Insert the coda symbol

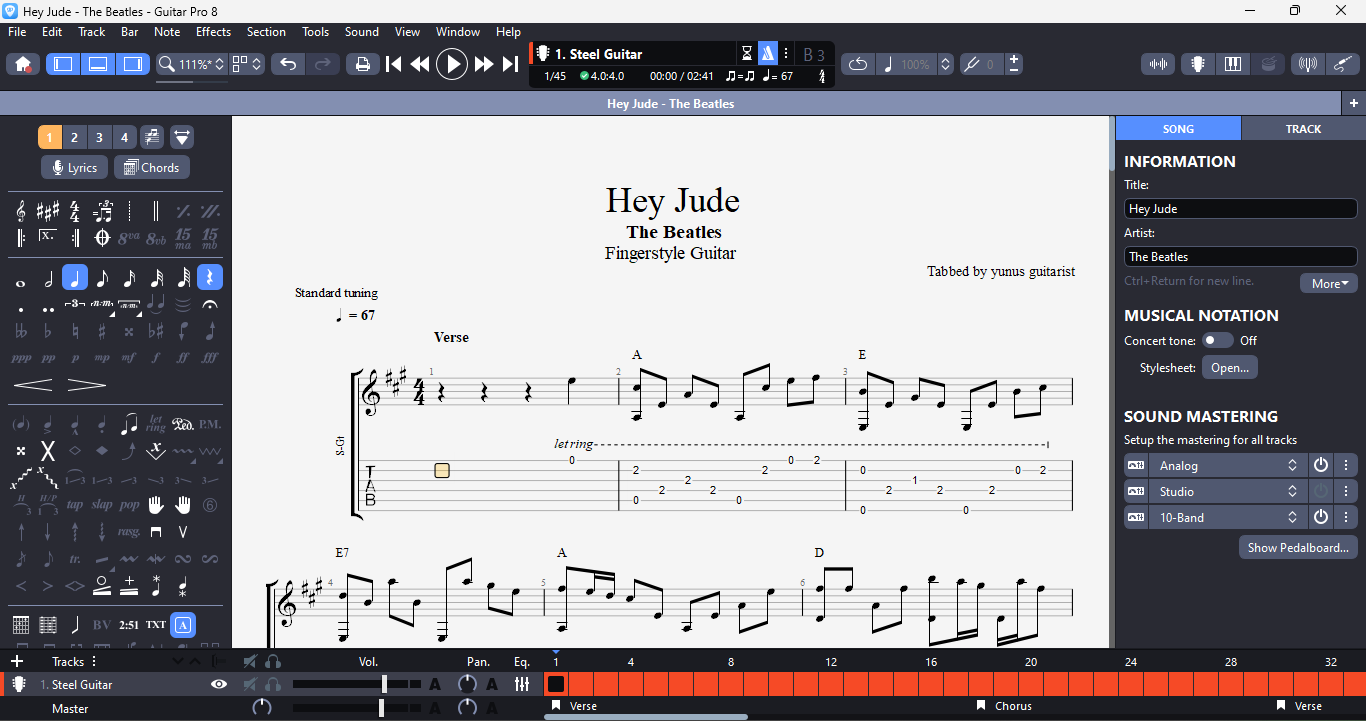102,238
